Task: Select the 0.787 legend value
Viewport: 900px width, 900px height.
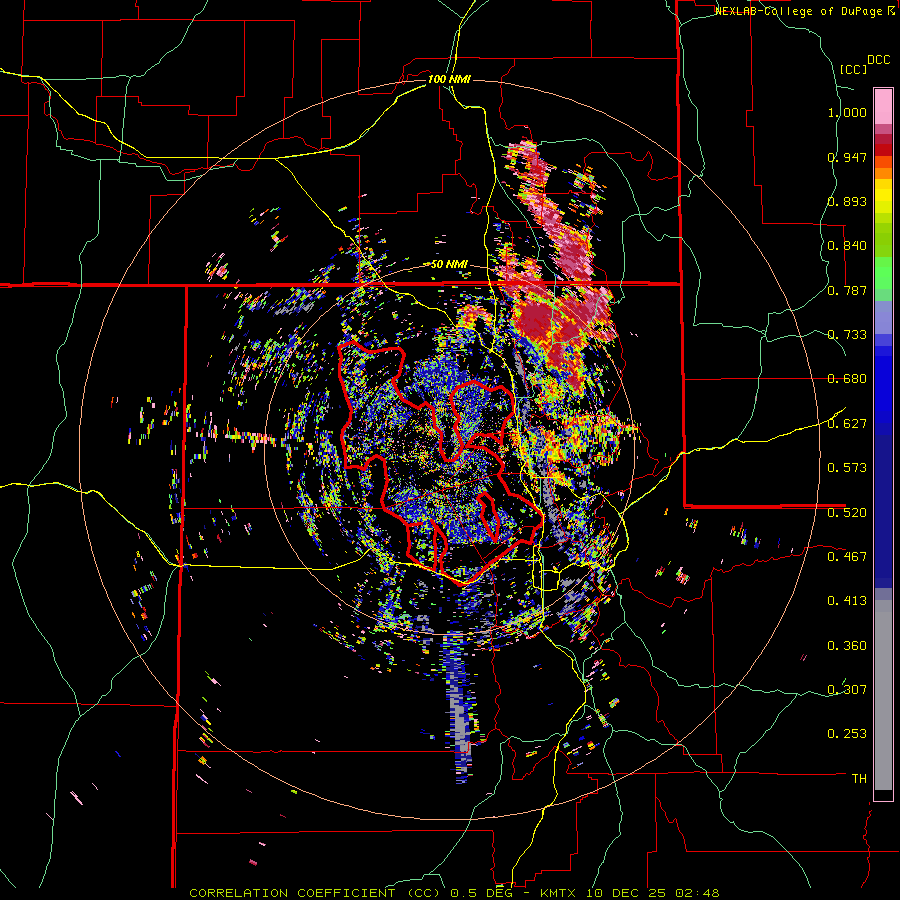Action: pyautogui.click(x=847, y=290)
